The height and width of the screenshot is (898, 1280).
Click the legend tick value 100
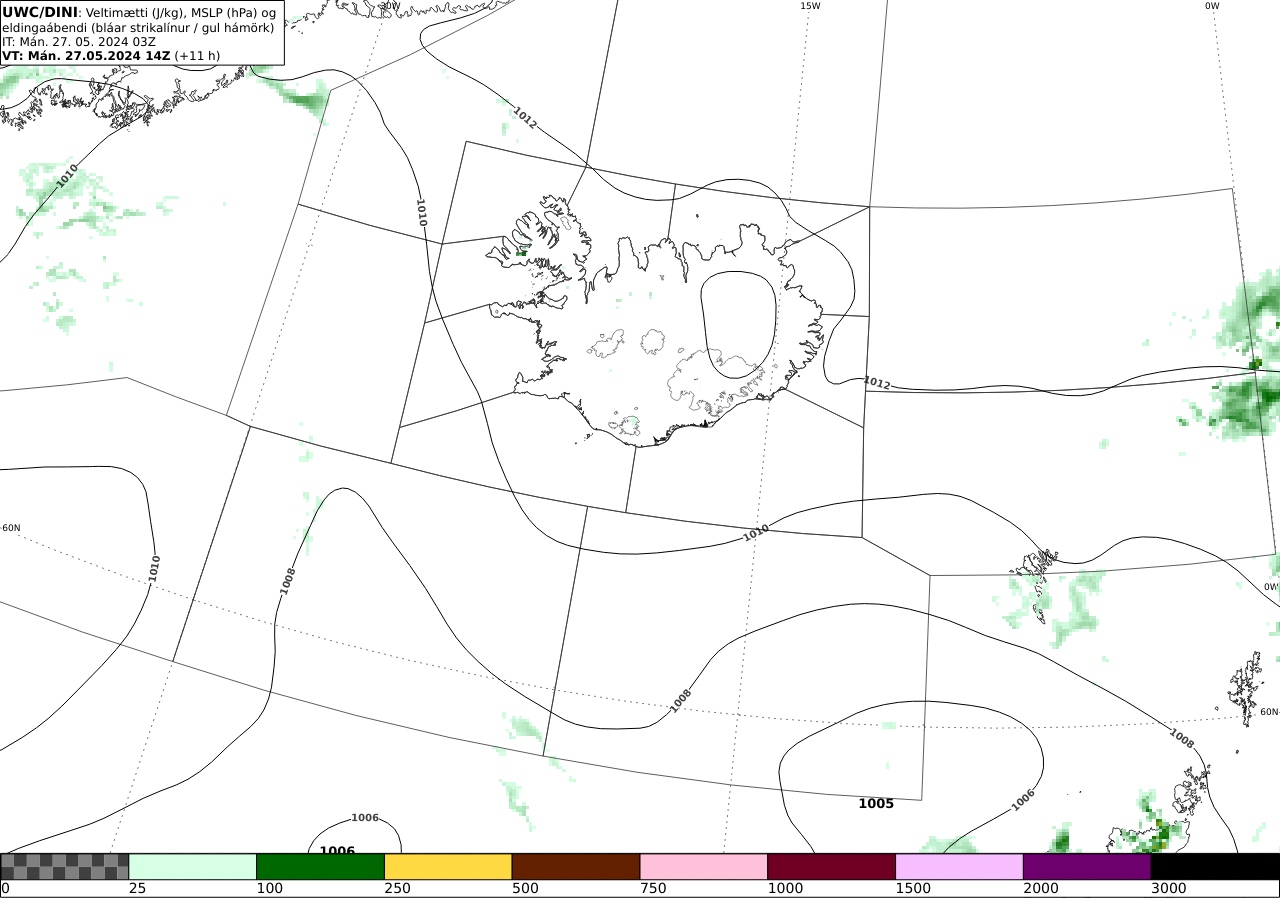(x=269, y=888)
